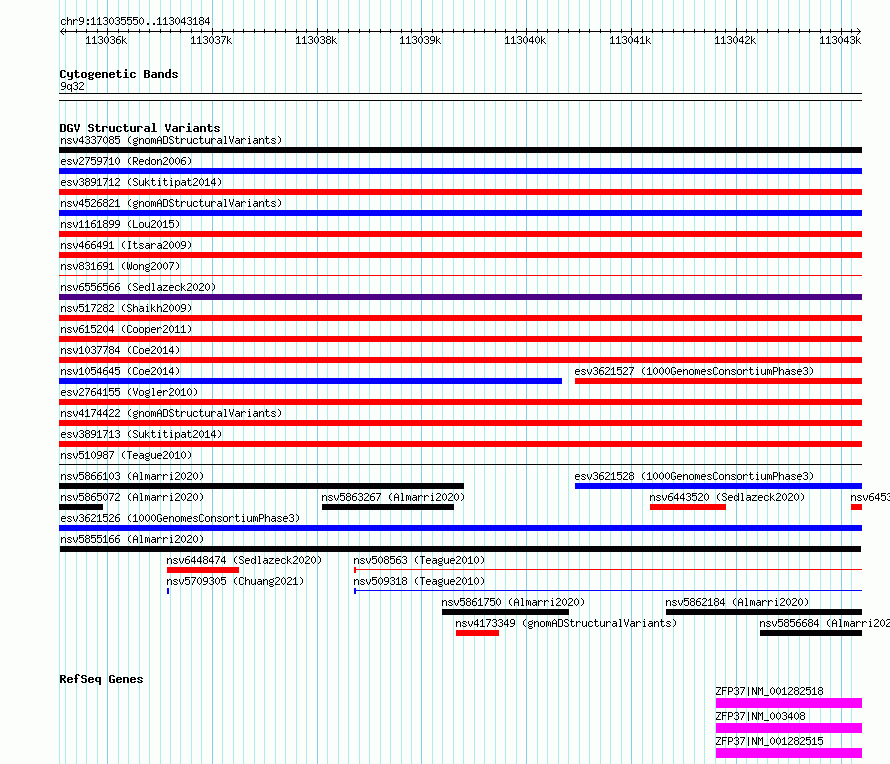Image resolution: width=890 pixels, height=764 pixels.
Task: Select the 9q32 cytogenetic band label
Action: (72, 86)
